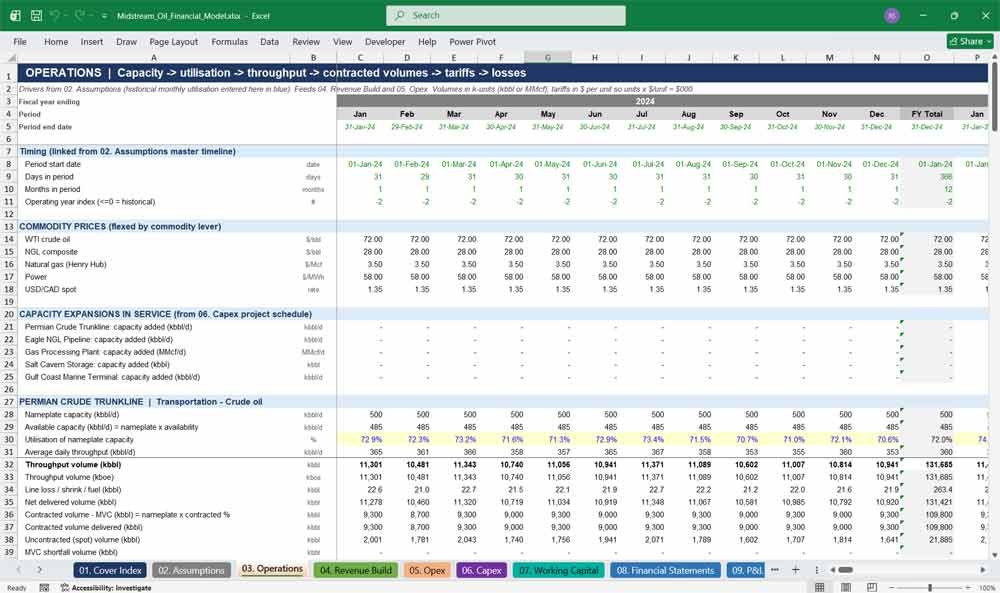
Task: Add a new sheet with plus button
Action: point(796,569)
